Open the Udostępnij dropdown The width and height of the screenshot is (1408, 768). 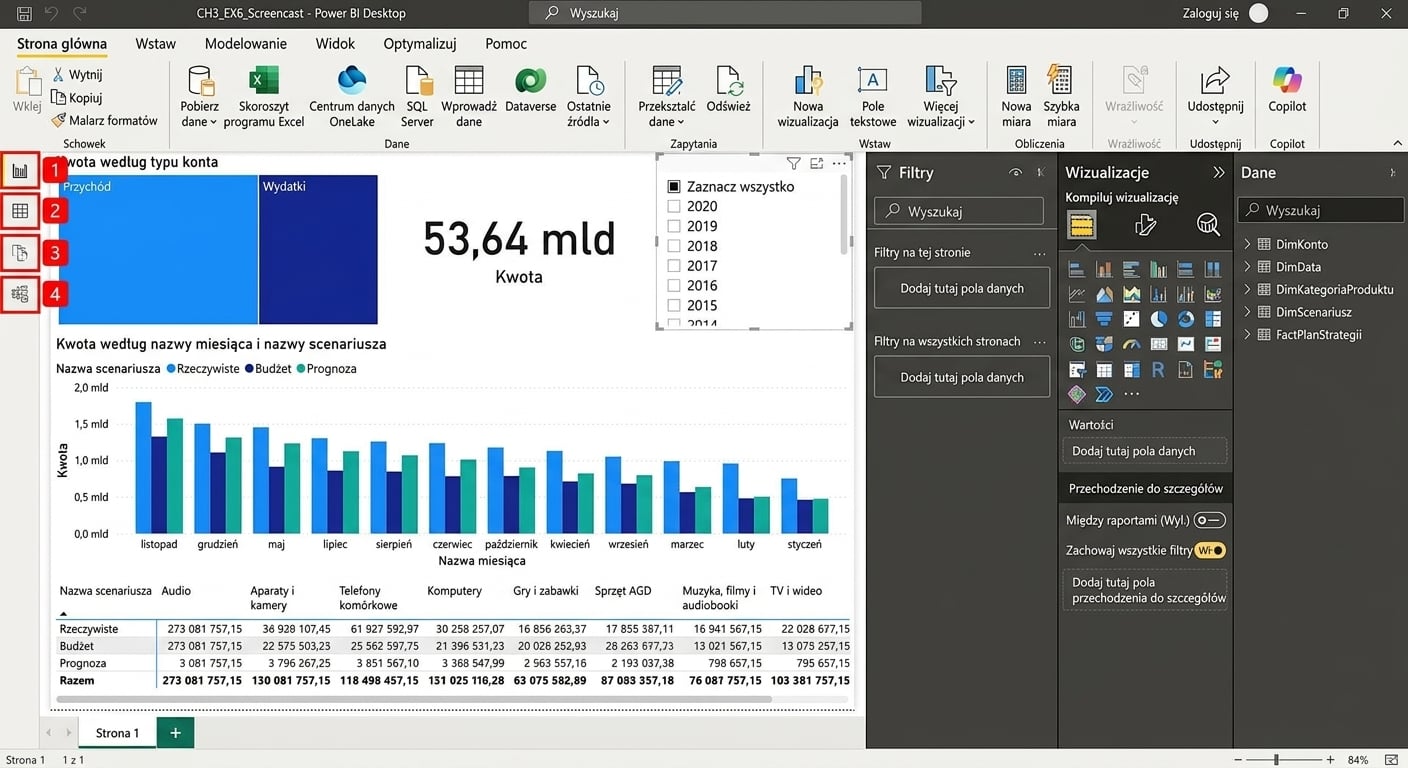[x=1215, y=97]
